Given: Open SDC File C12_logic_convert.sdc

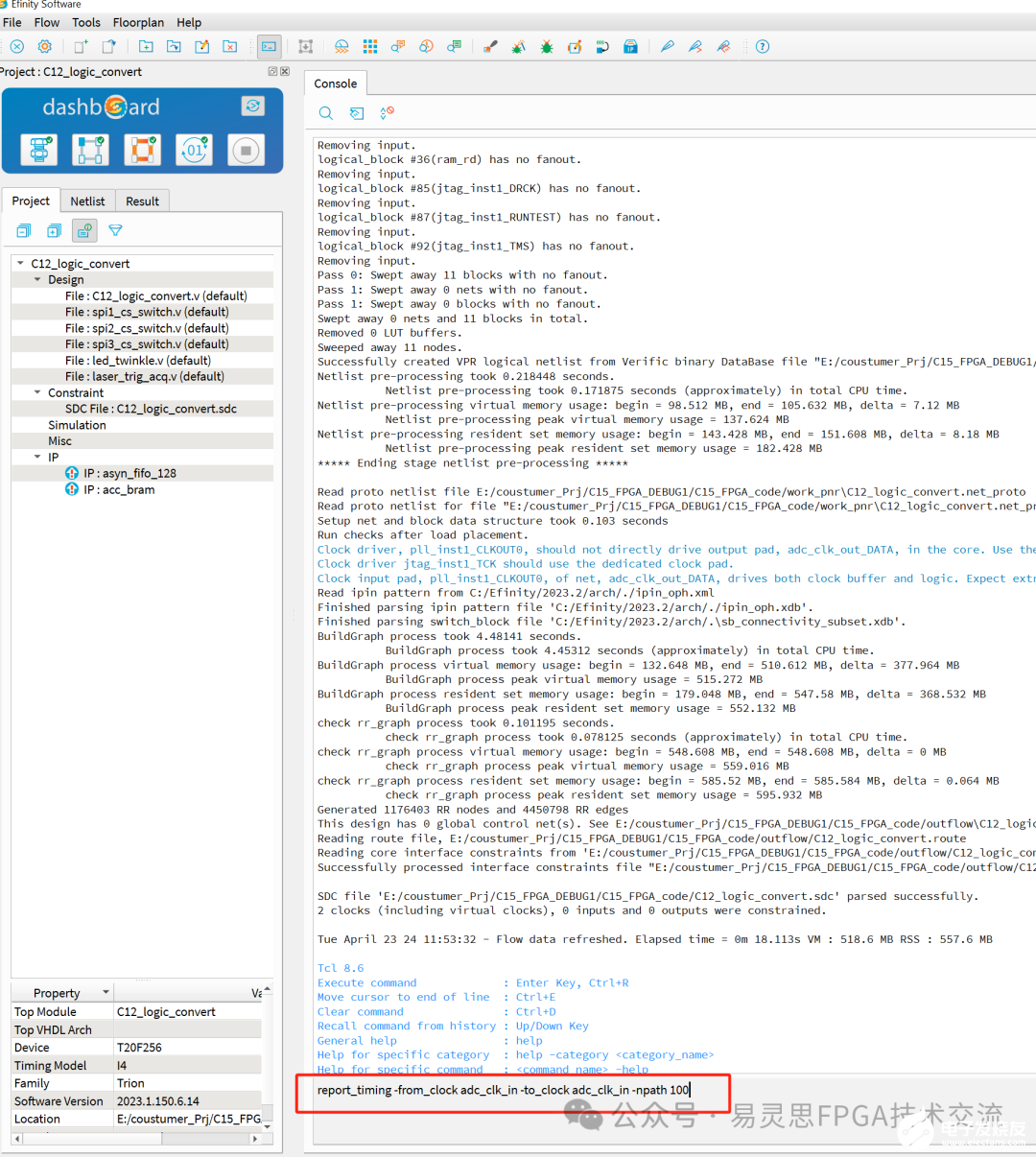Looking at the screenshot, I should pyautogui.click(x=151, y=409).
